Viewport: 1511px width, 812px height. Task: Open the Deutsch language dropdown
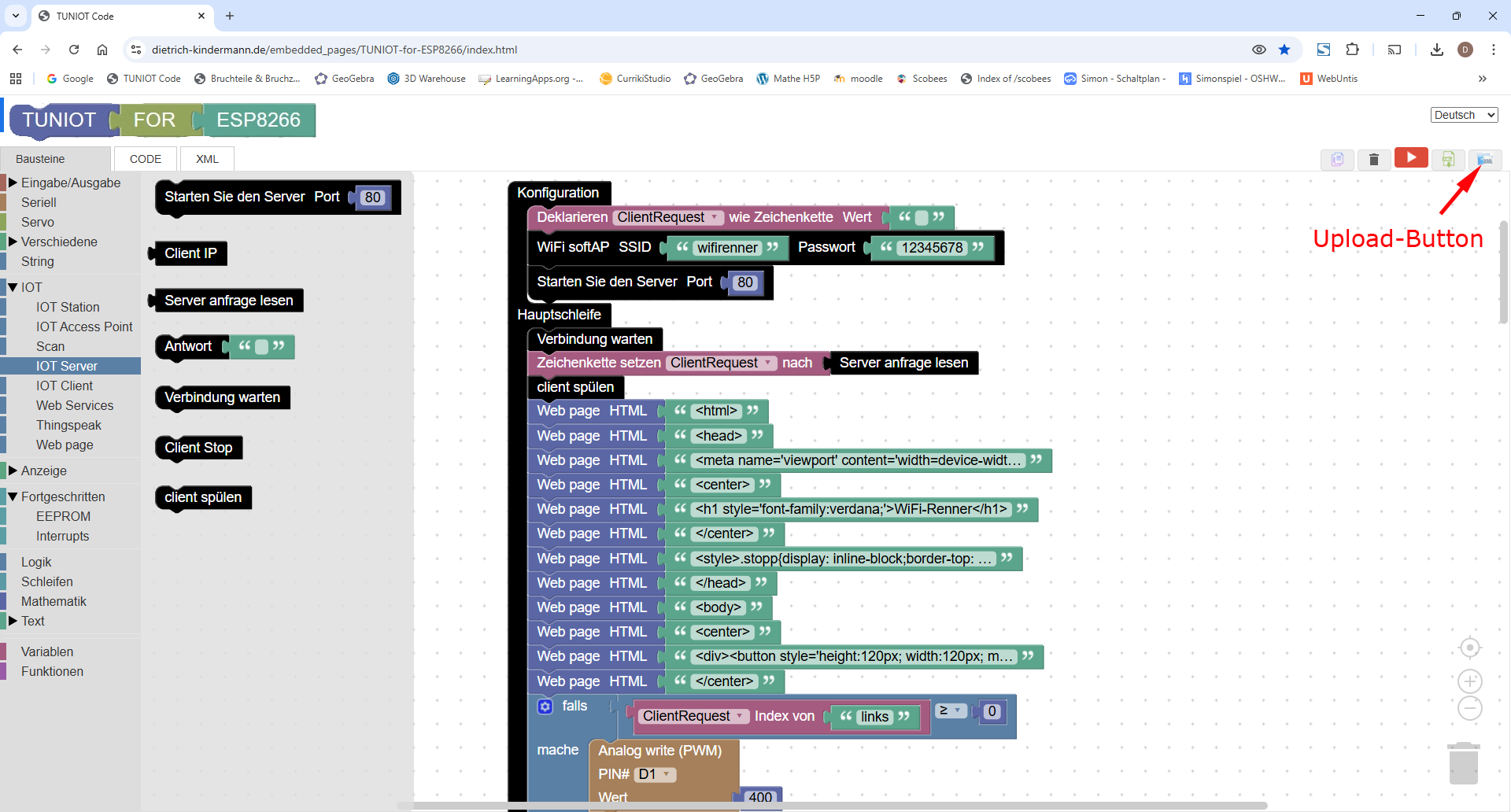pos(1463,114)
